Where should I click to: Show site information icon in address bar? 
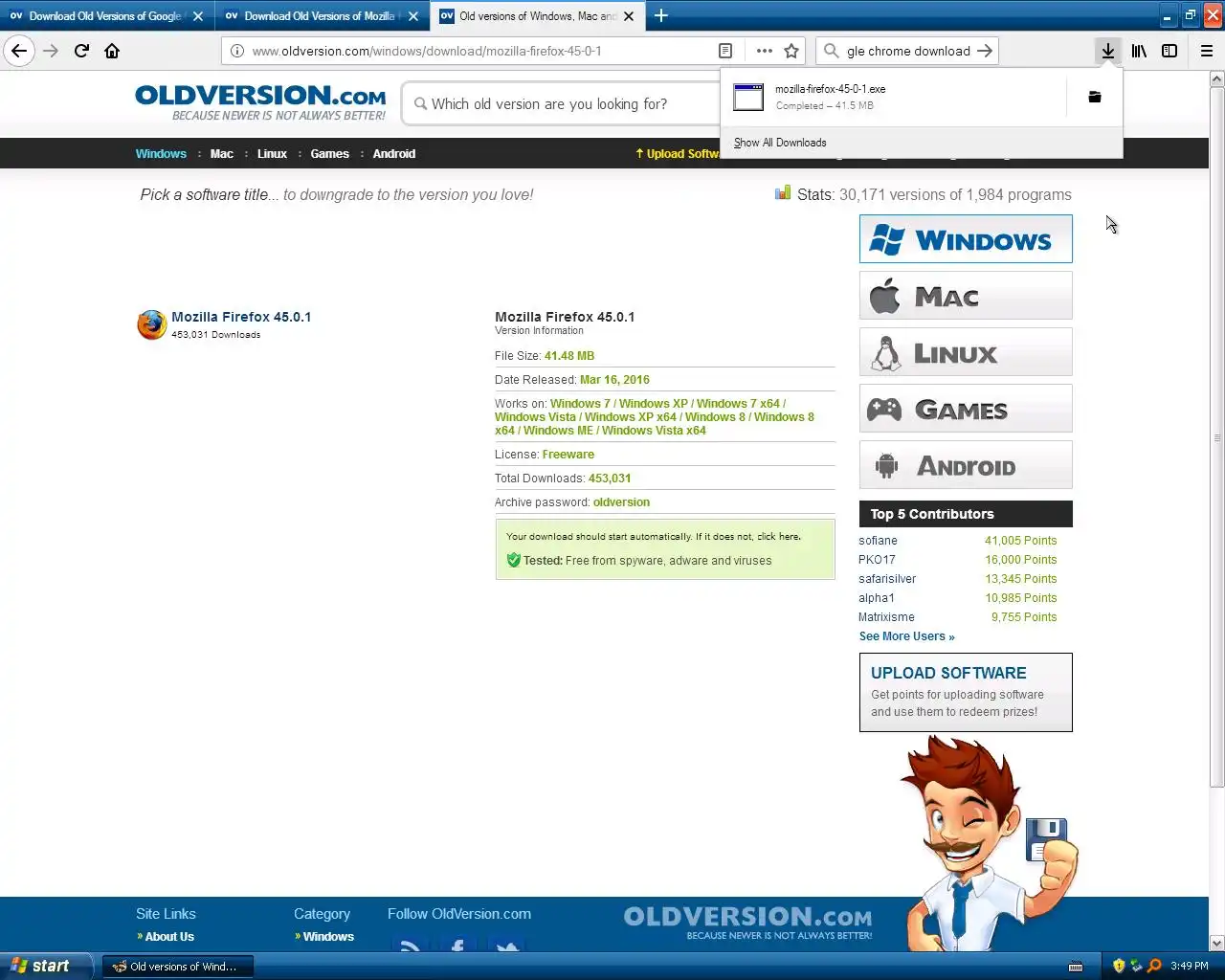pyautogui.click(x=236, y=51)
